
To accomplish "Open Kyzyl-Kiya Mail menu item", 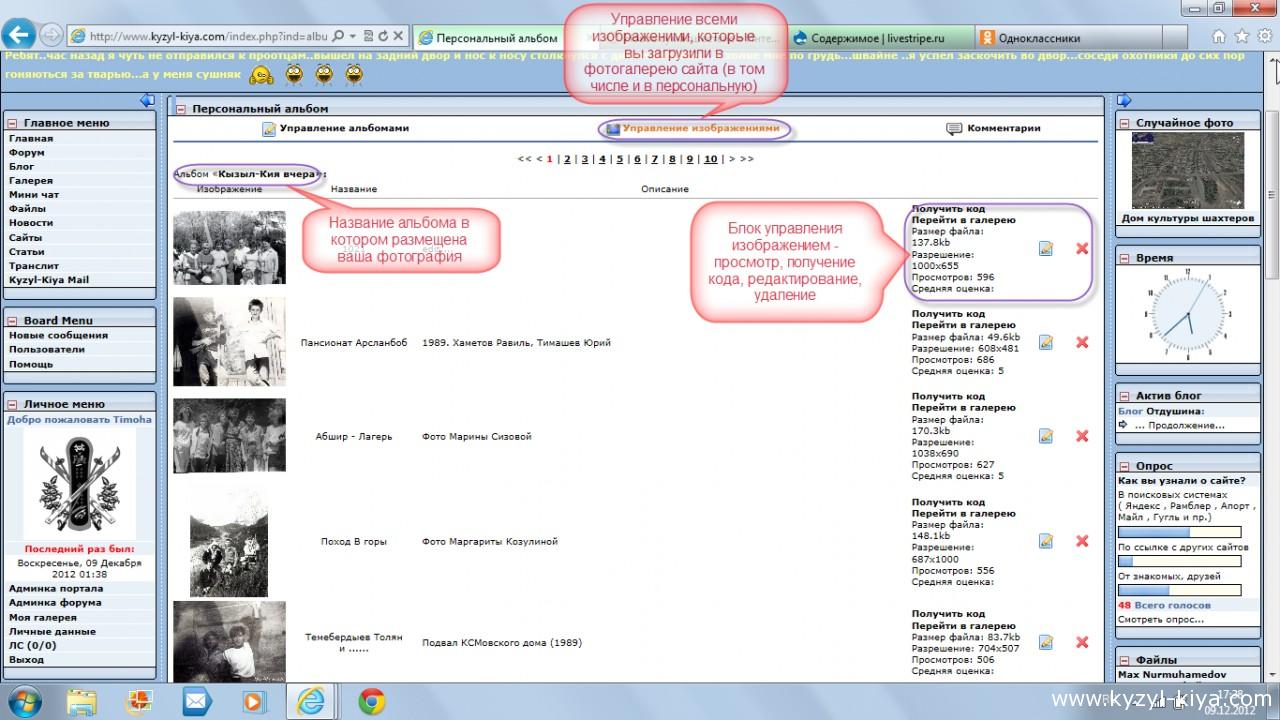I will (x=49, y=280).
